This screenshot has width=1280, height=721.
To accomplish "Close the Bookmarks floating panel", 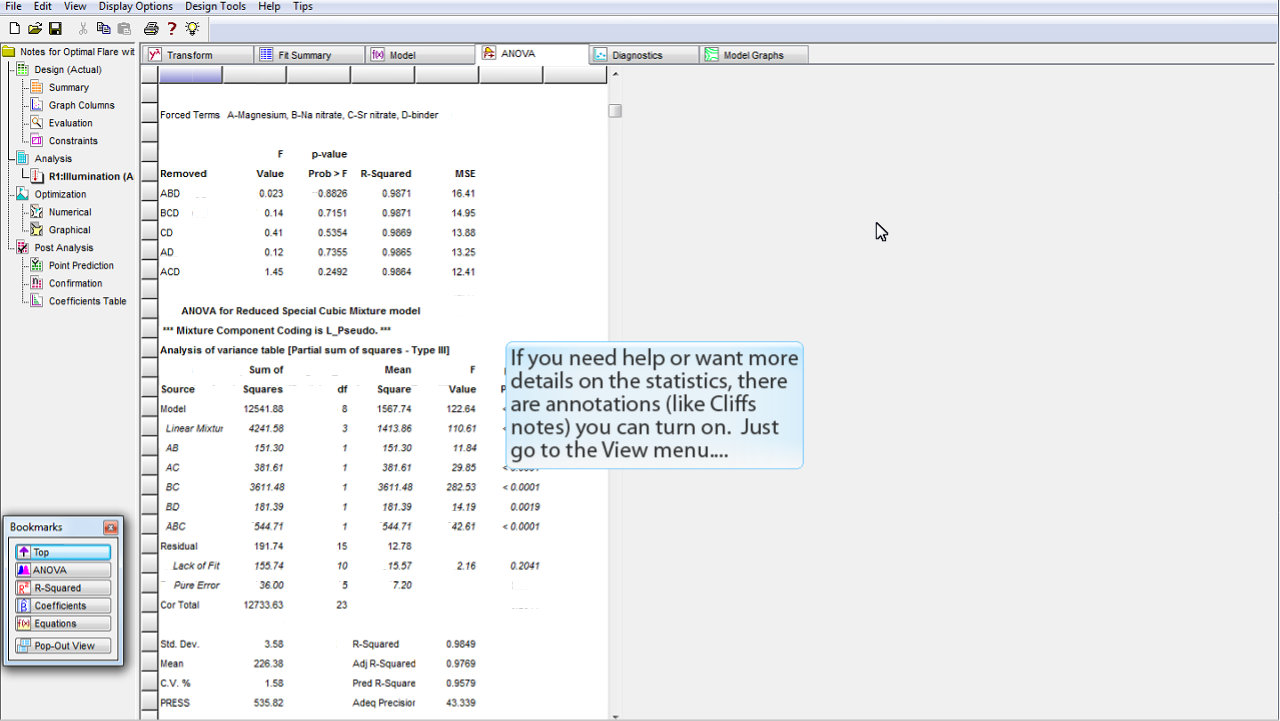I will [110, 527].
